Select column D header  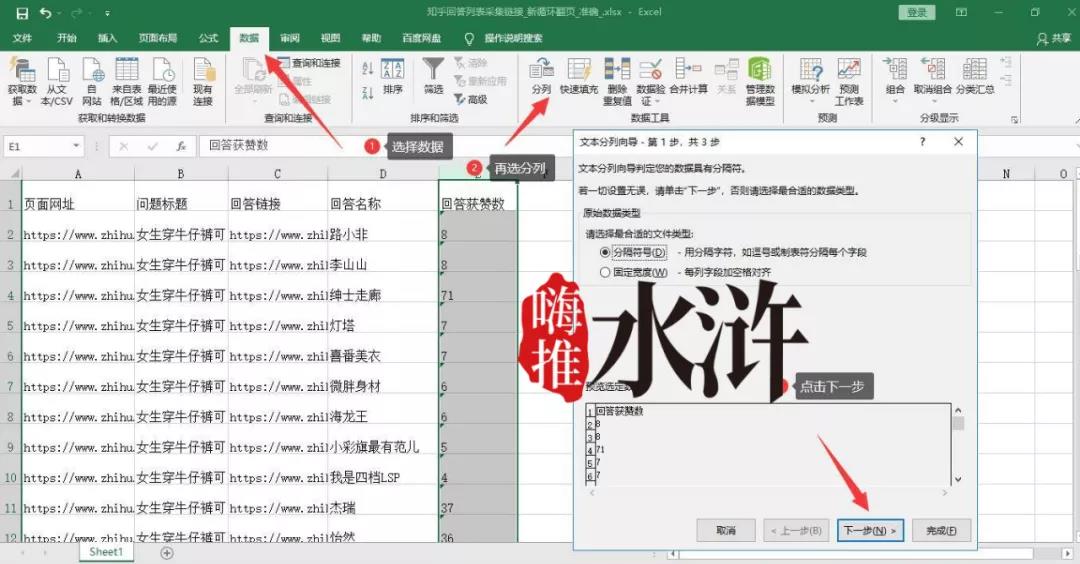coord(383,174)
